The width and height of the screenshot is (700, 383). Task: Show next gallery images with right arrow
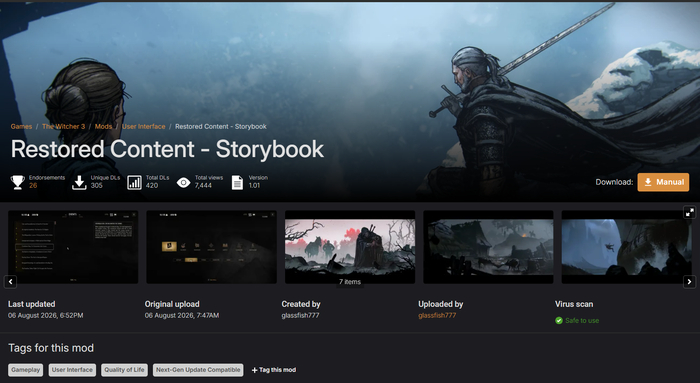point(689,282)
